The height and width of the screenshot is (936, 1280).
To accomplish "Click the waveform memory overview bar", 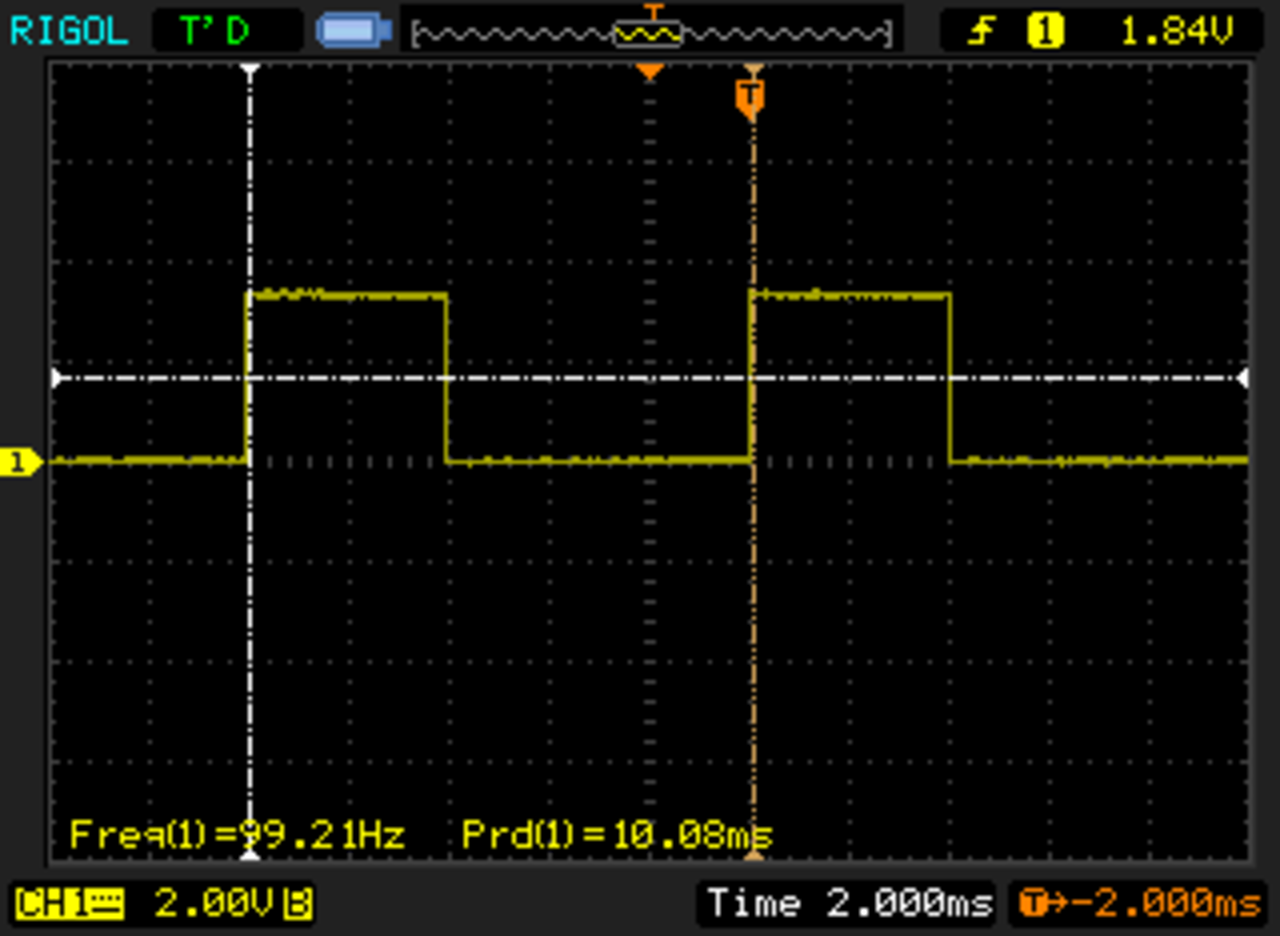I will pos(652,35).
